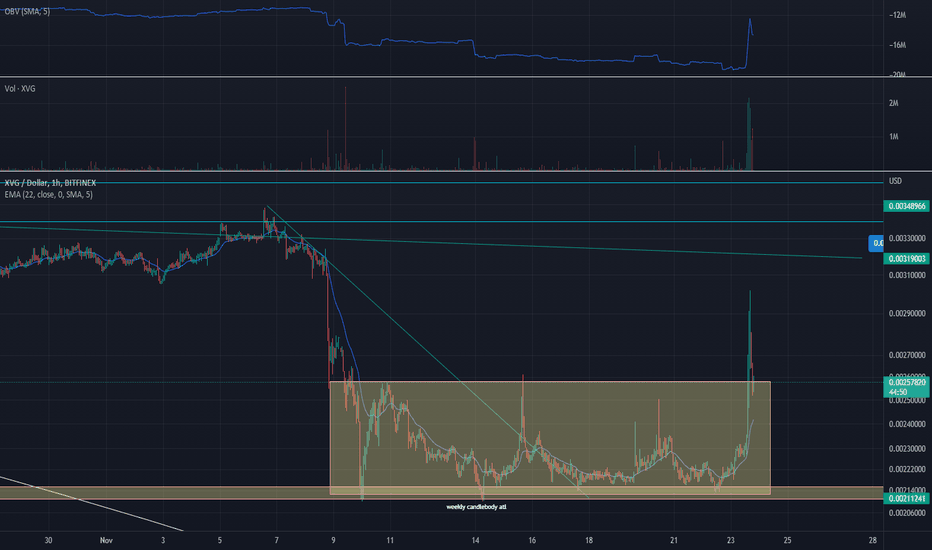Click the current price label 0.00257829
The height and width of the screenshot is (550, 932).
point(907,386)
